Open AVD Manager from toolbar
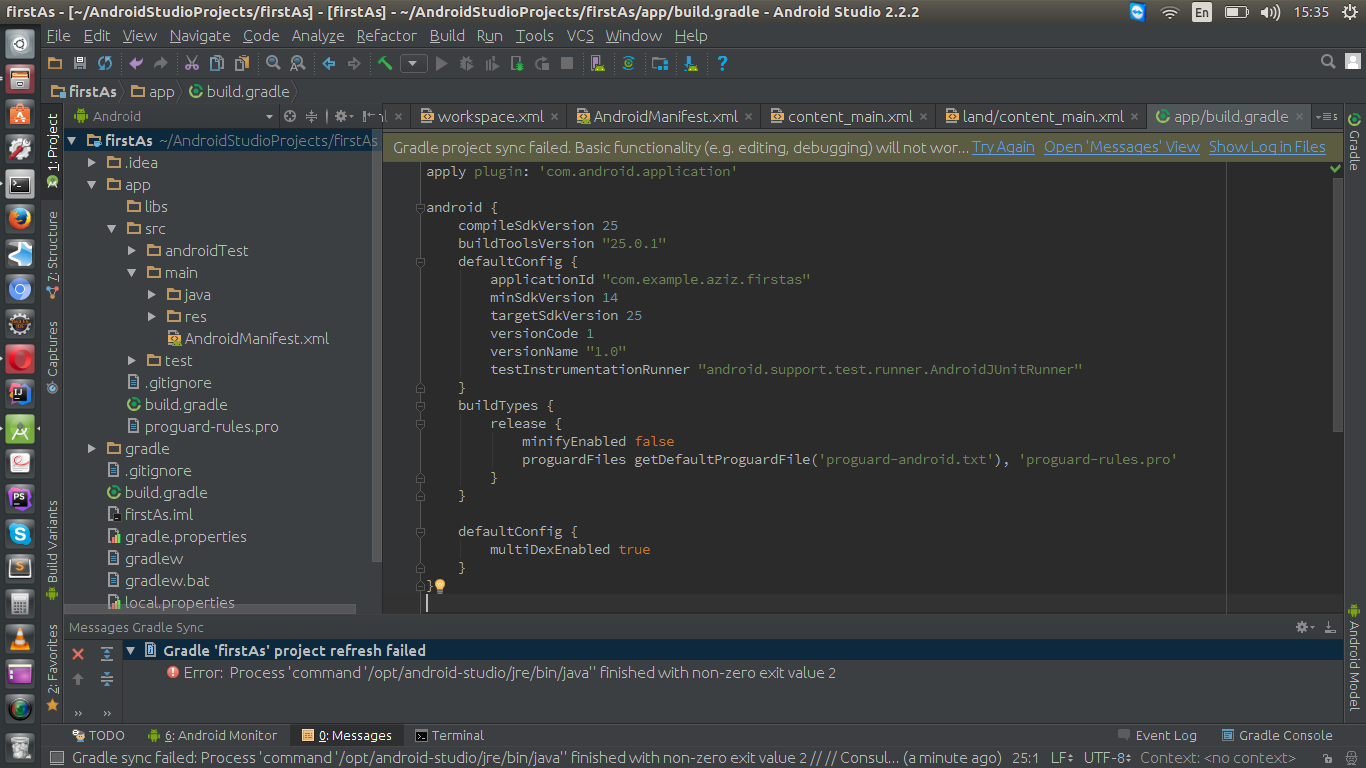 point(597,63)
